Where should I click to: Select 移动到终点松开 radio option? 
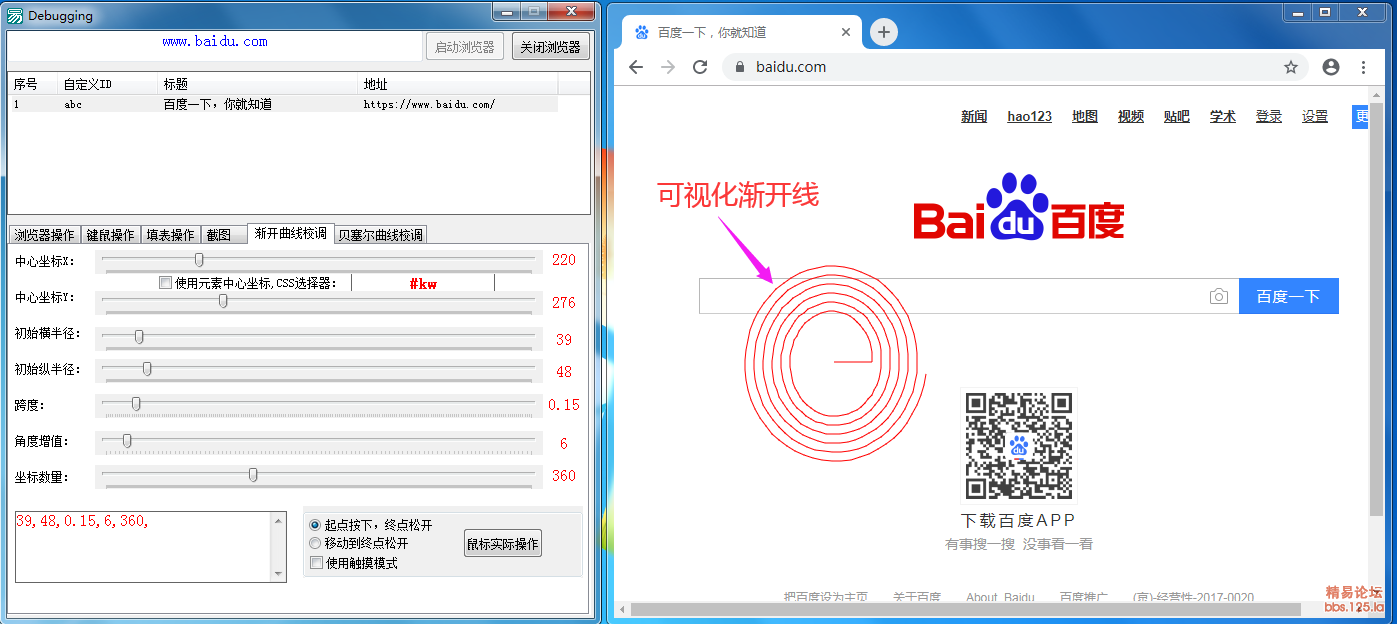pyautogui.click(x=315, y=543)
